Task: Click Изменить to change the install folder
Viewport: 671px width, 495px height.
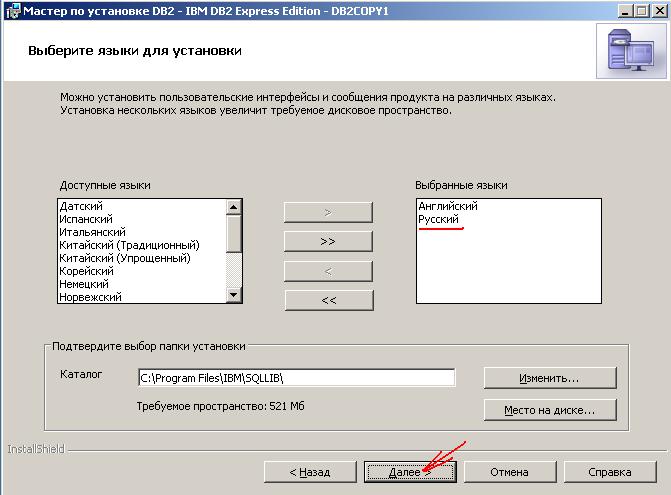Action: [x=550, y=378]
